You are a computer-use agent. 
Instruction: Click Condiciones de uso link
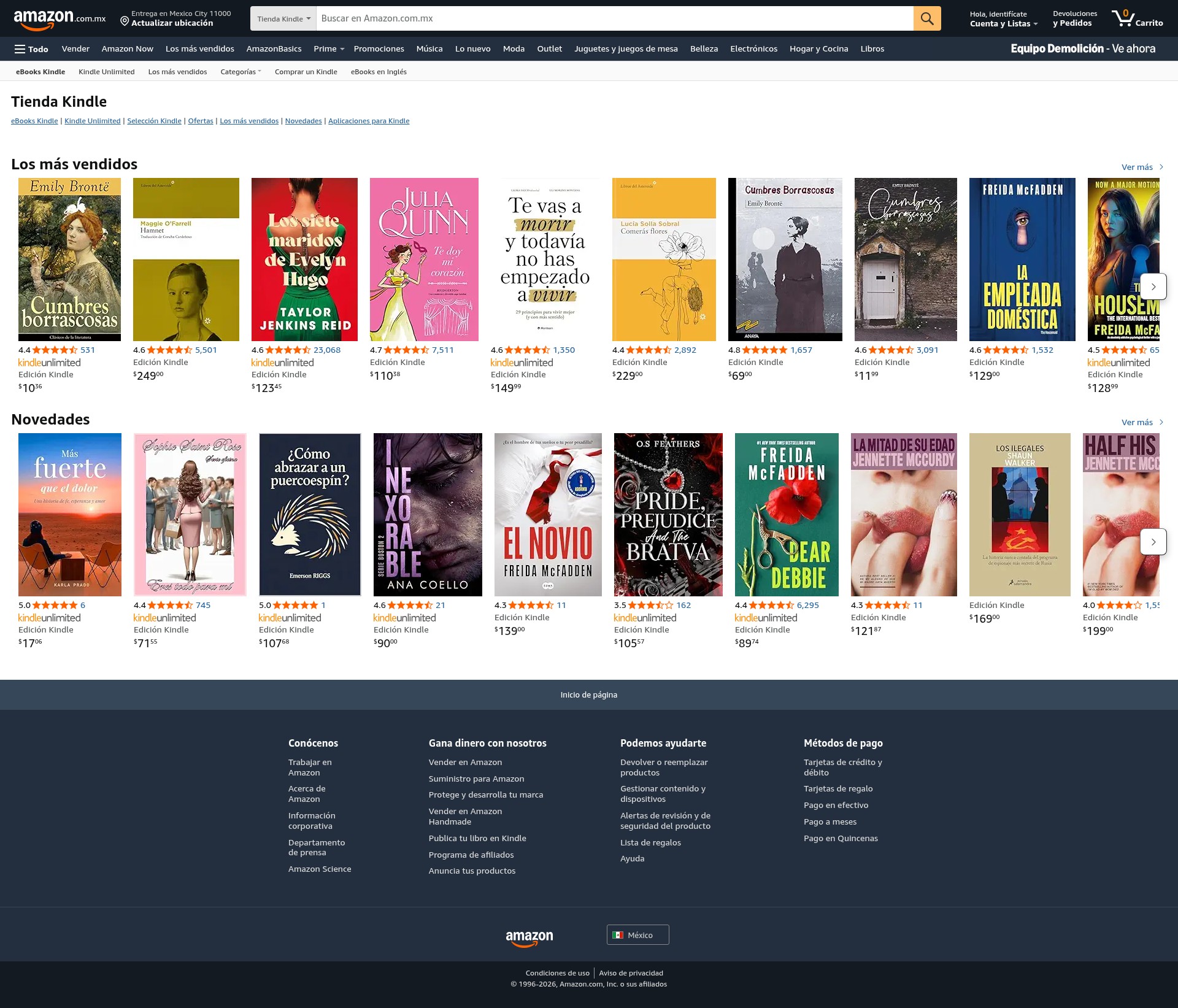[557, 973]
